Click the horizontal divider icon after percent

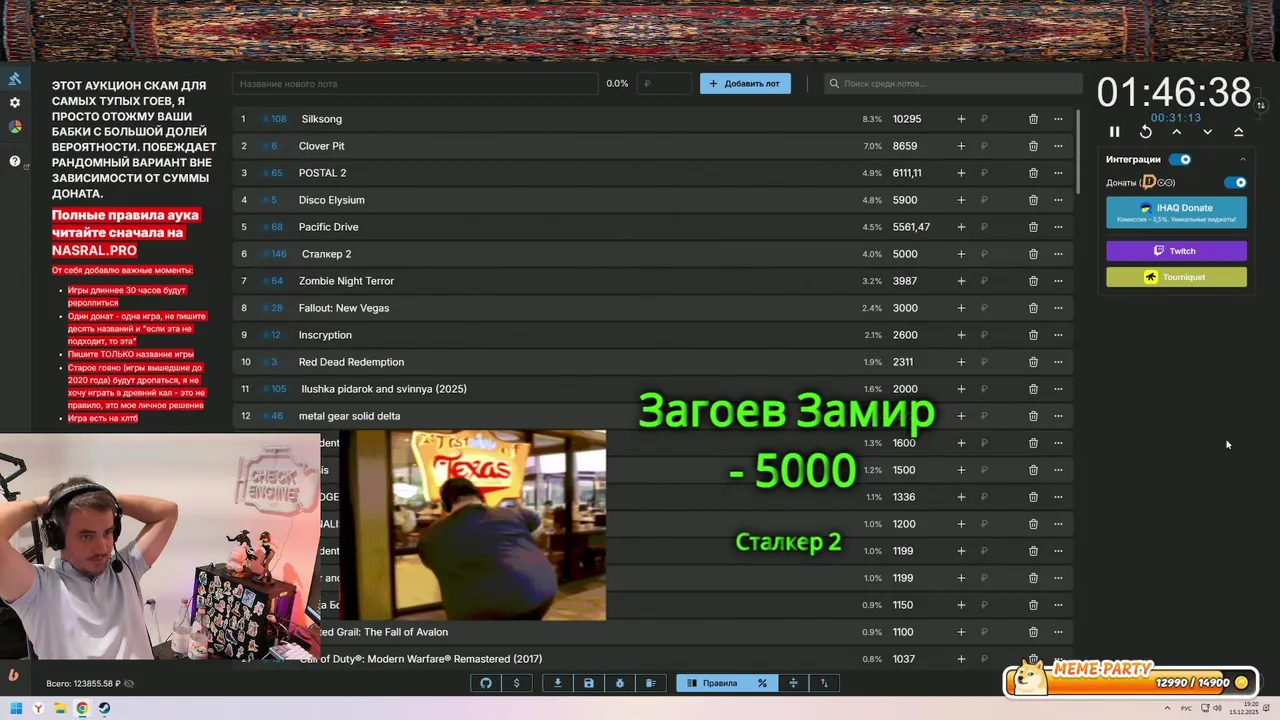(x=793, y=683)
